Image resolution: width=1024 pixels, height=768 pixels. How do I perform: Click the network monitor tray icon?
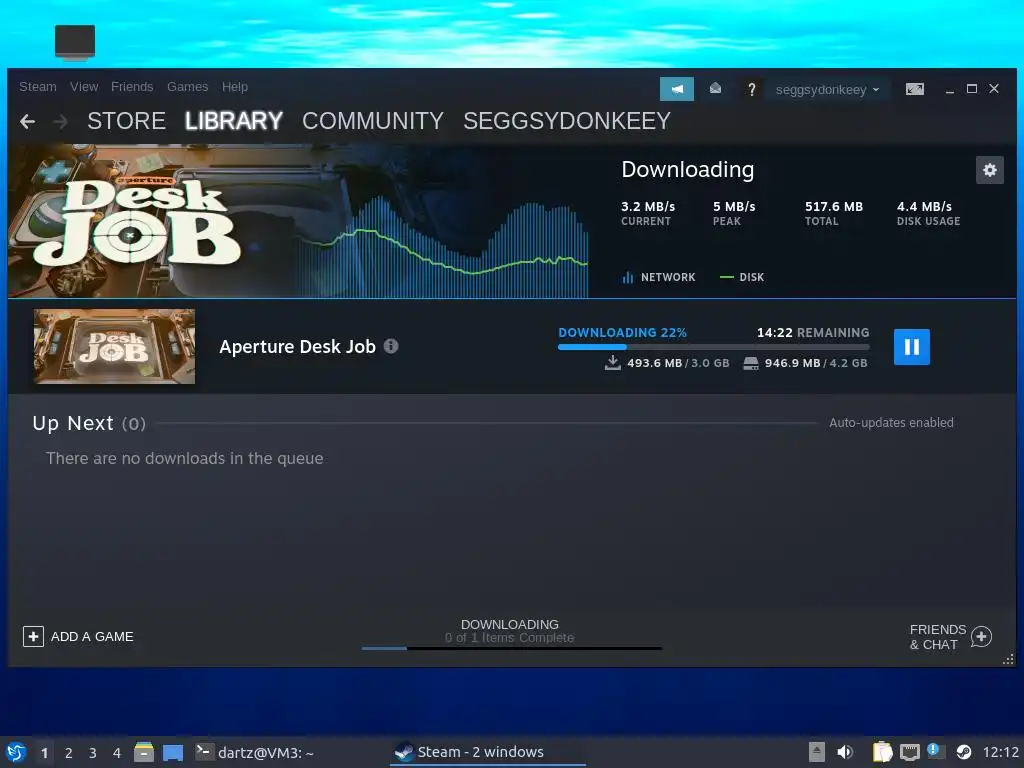pyautogui.click(x=909, y=752)
